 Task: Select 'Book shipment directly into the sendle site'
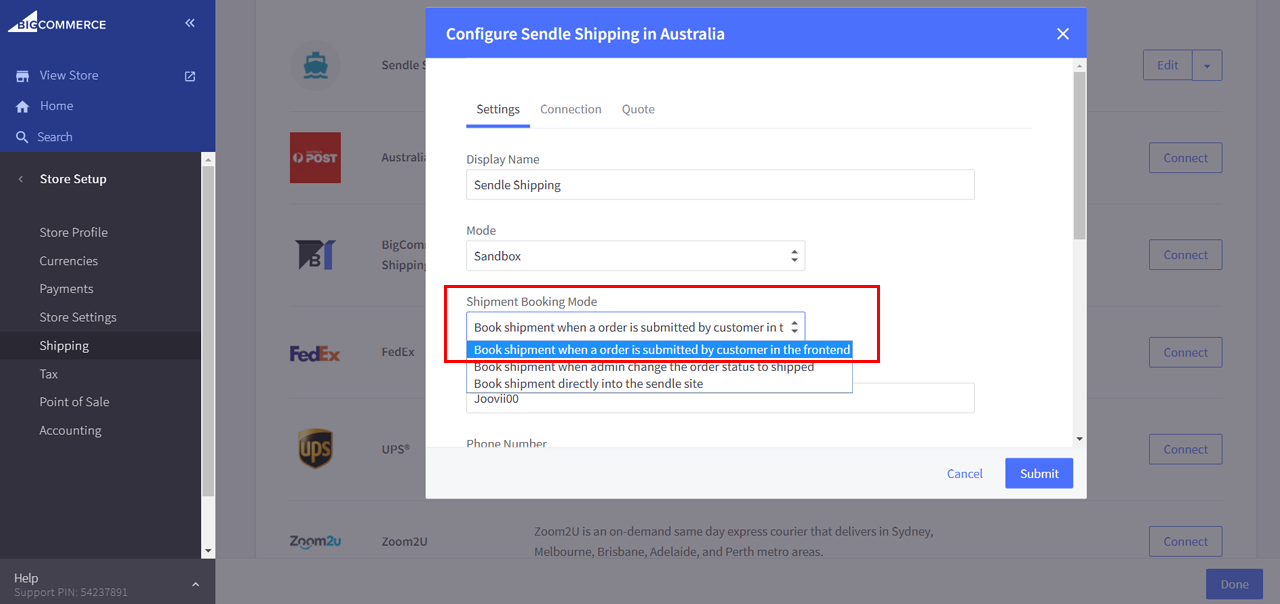(x=588, y=384)
